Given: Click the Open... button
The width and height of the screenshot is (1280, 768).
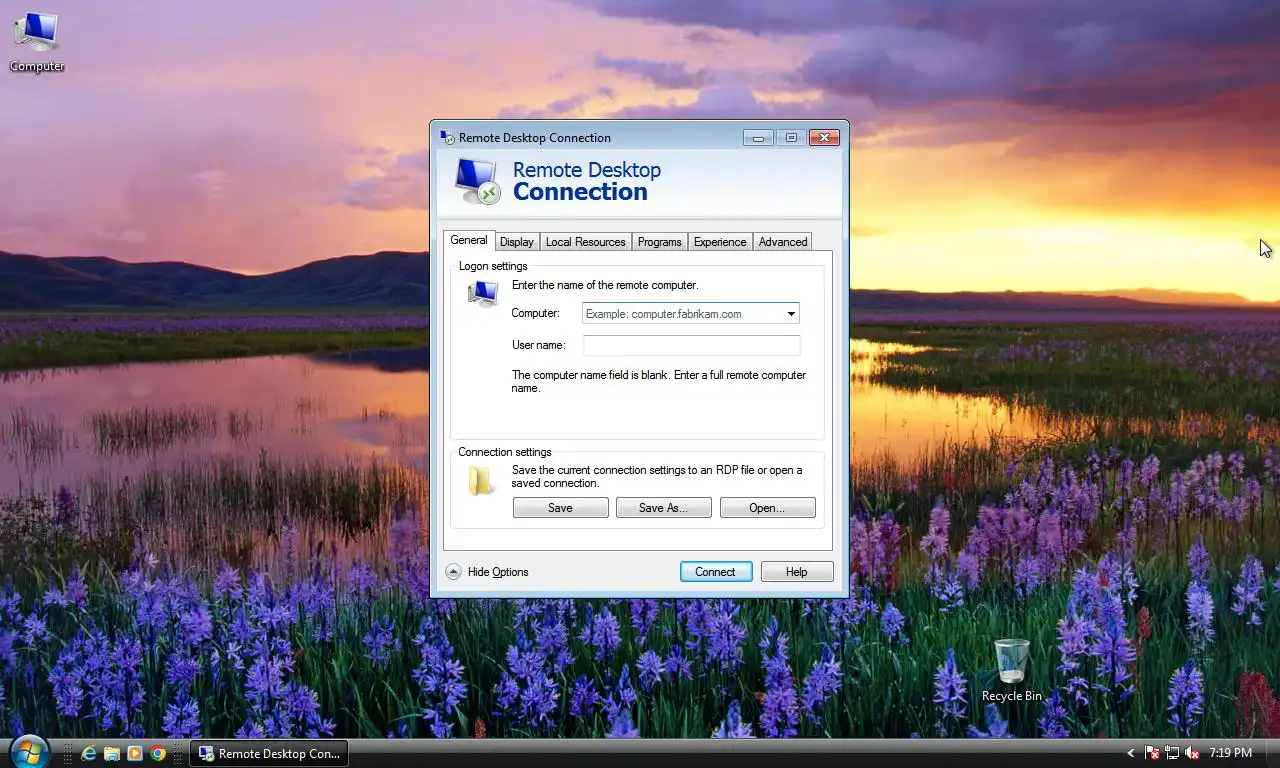Looking at the screenshot, I should [767, 508].
